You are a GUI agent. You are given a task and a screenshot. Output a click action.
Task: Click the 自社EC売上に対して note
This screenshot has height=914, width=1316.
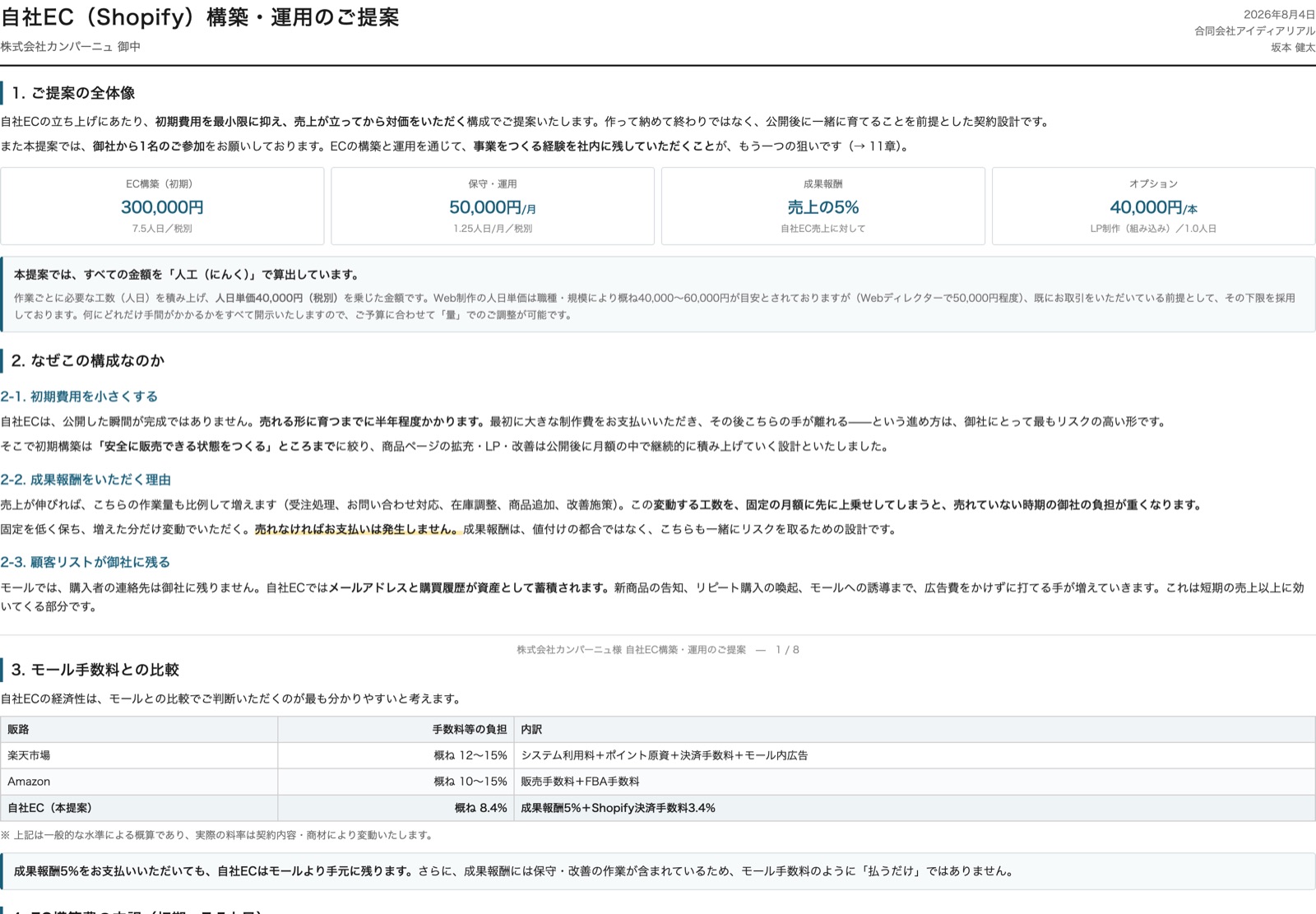[823, 229]
